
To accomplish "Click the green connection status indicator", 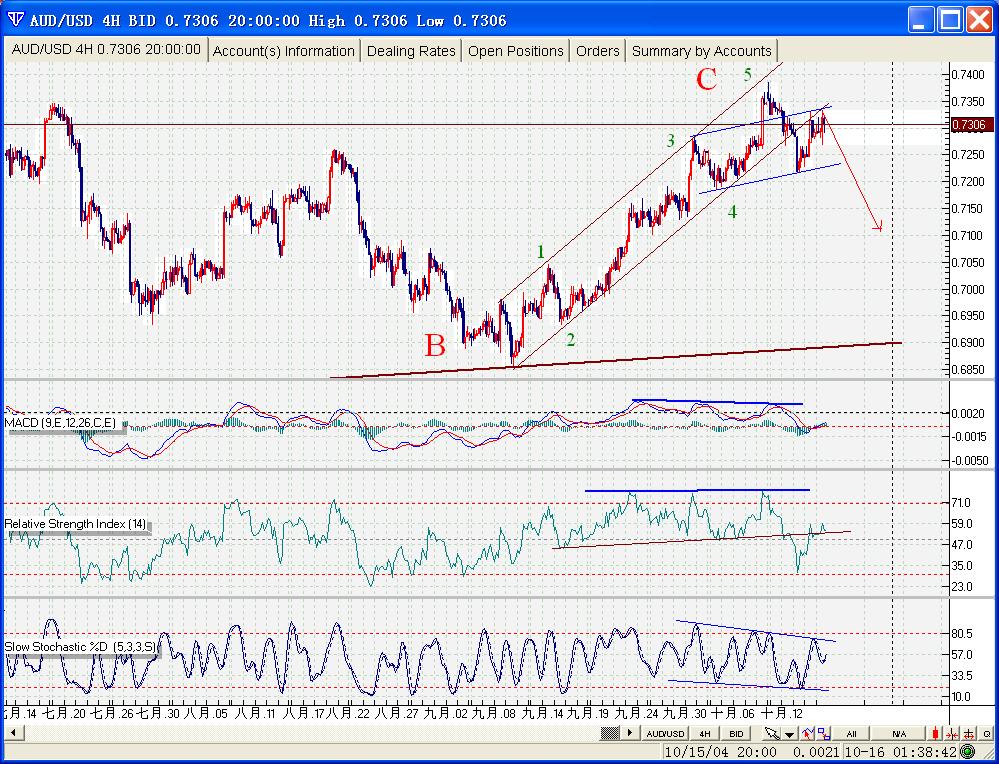I will (x=968, y=751).
